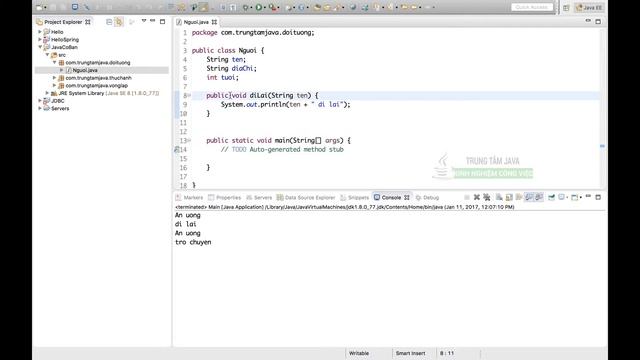Image resolution: width=640 pixels, height=360 pixels.
Task: Expand the com.trungtamjava.vonglap package
Action: 55,85
